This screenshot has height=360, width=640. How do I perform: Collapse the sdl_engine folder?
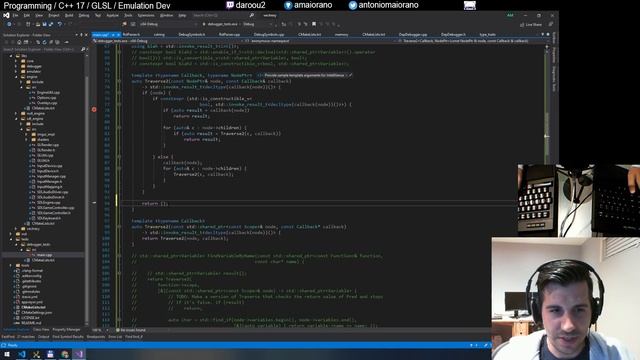(16, 119)
